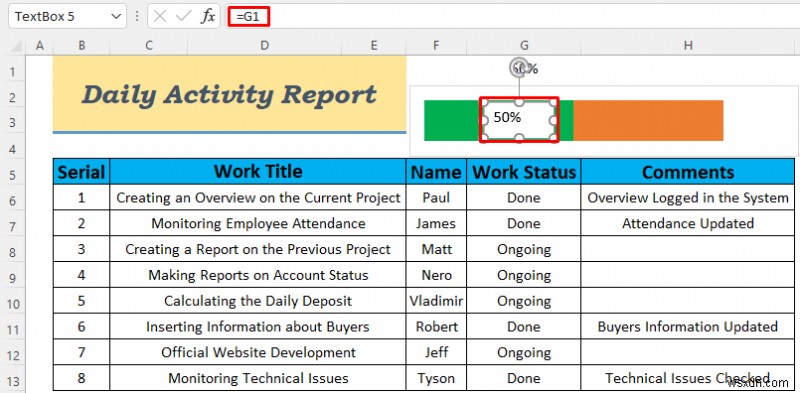Click the name cell 'James'
Screen dimensions: 800x393
click(436, 223)
